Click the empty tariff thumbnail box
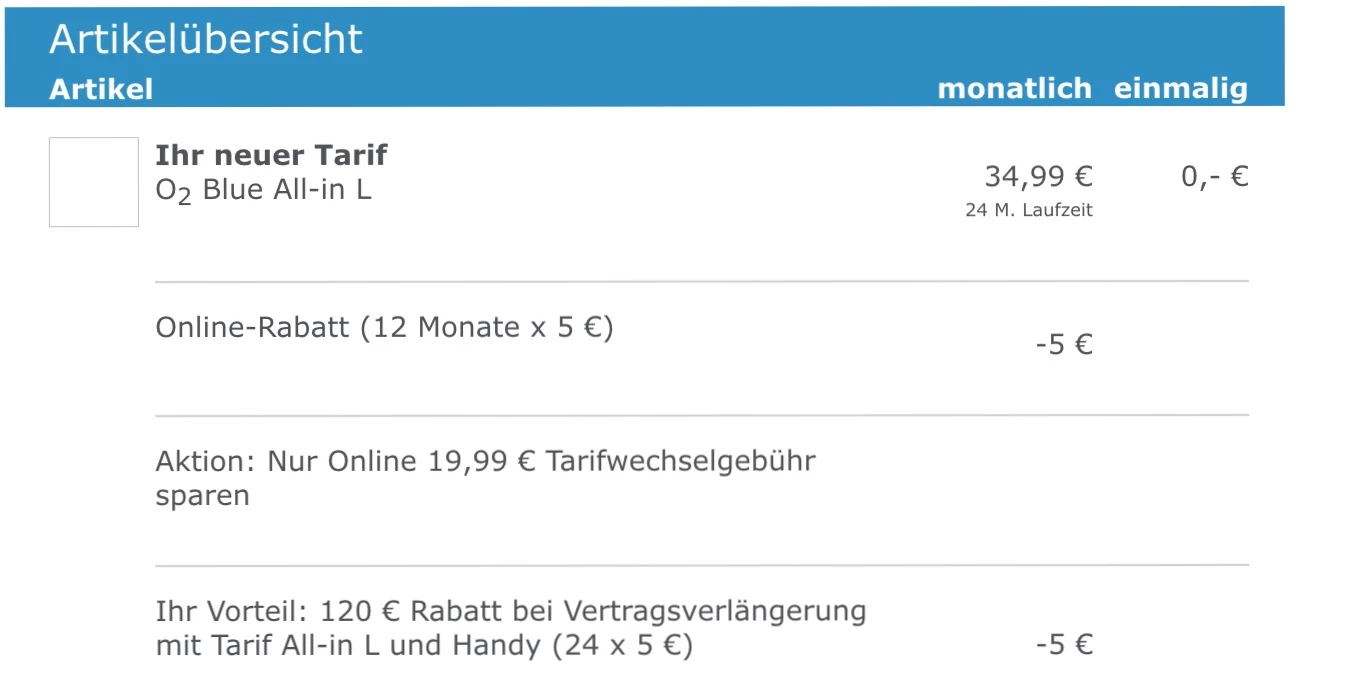The height and width of the screenshot is (688, 1347). pos(94,182)
